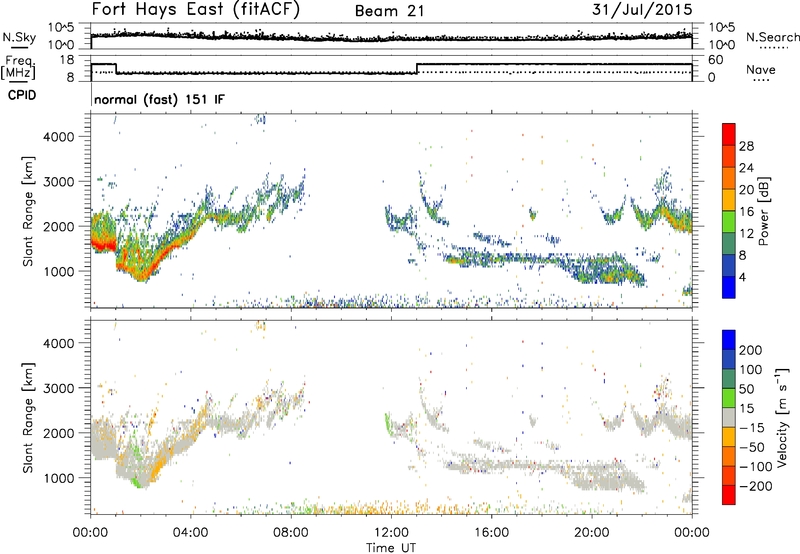The height and width of the screenshot is (554, 800).
Task: Select the "Freq. [MHz]" axis label
Action: (18, 67)
